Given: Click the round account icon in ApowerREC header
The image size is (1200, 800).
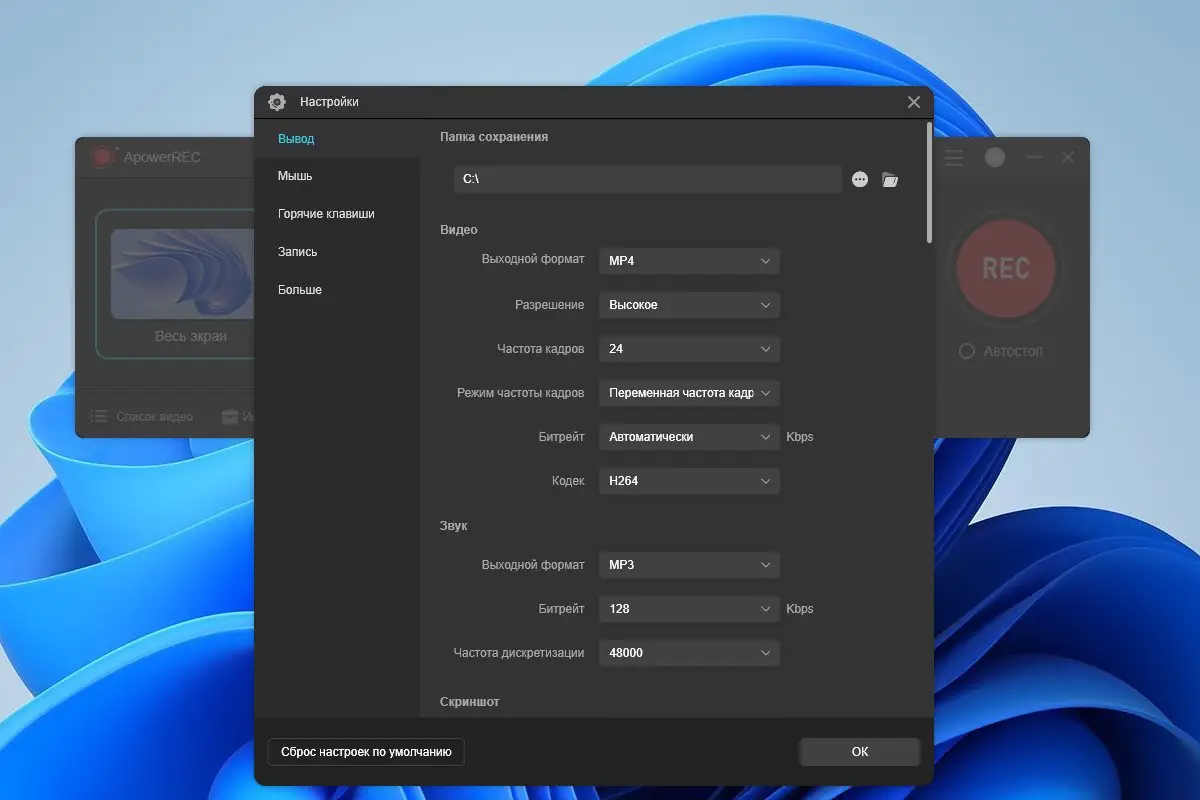Looking at the screenshot, I should tap(994, 158).
